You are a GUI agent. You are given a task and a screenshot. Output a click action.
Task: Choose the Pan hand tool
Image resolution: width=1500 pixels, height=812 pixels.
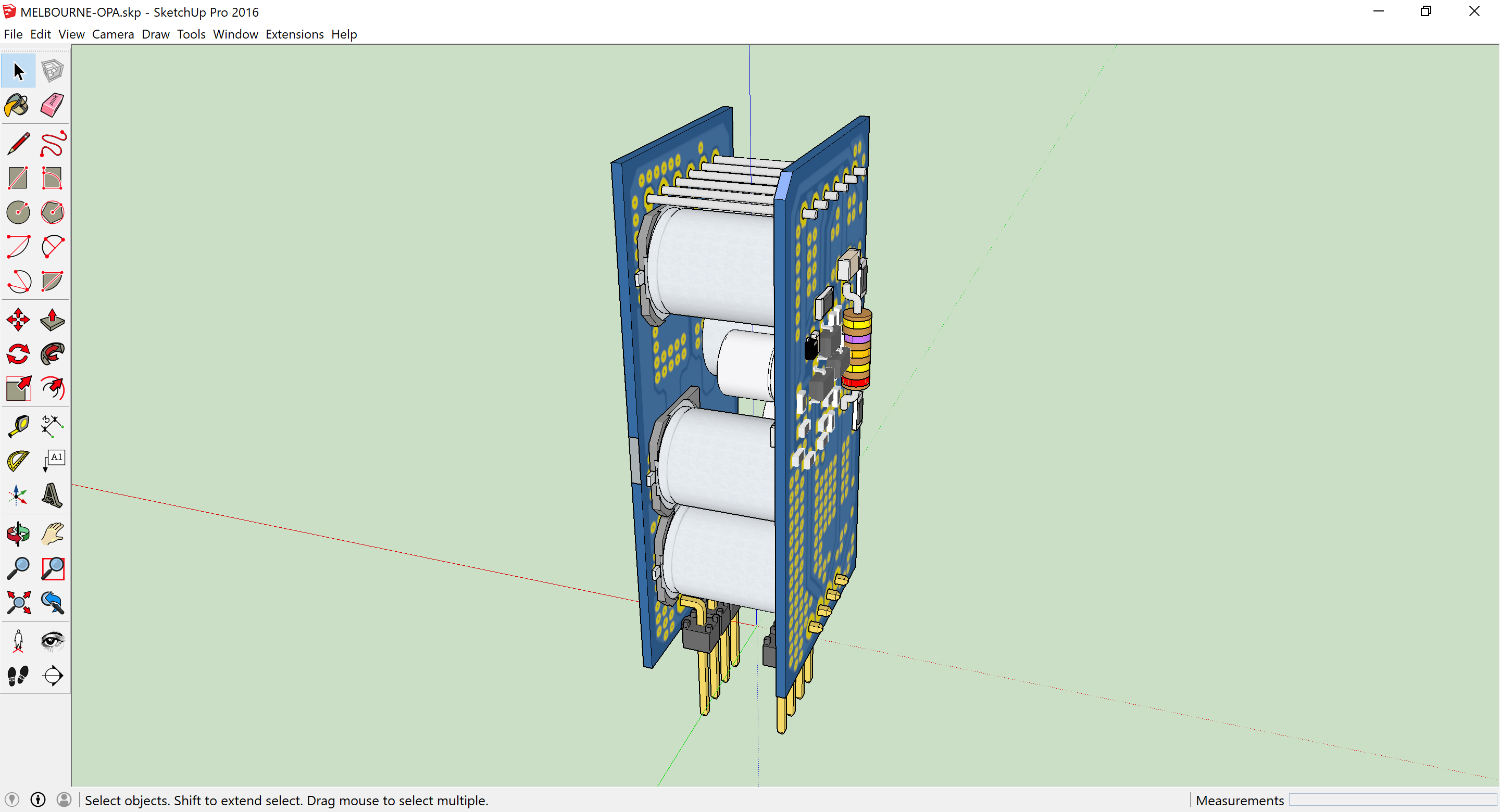pyautogui.click(x=53, y=534)
